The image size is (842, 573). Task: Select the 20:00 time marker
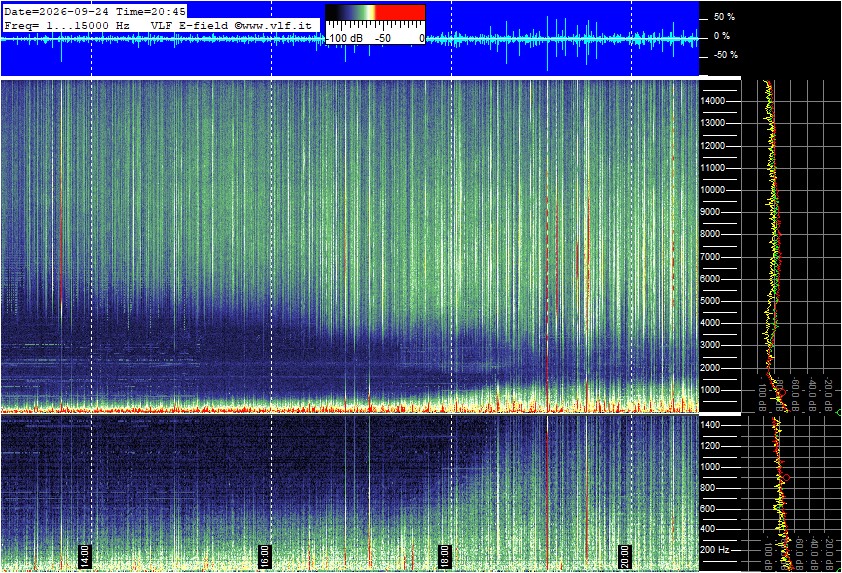pos(624,556)
